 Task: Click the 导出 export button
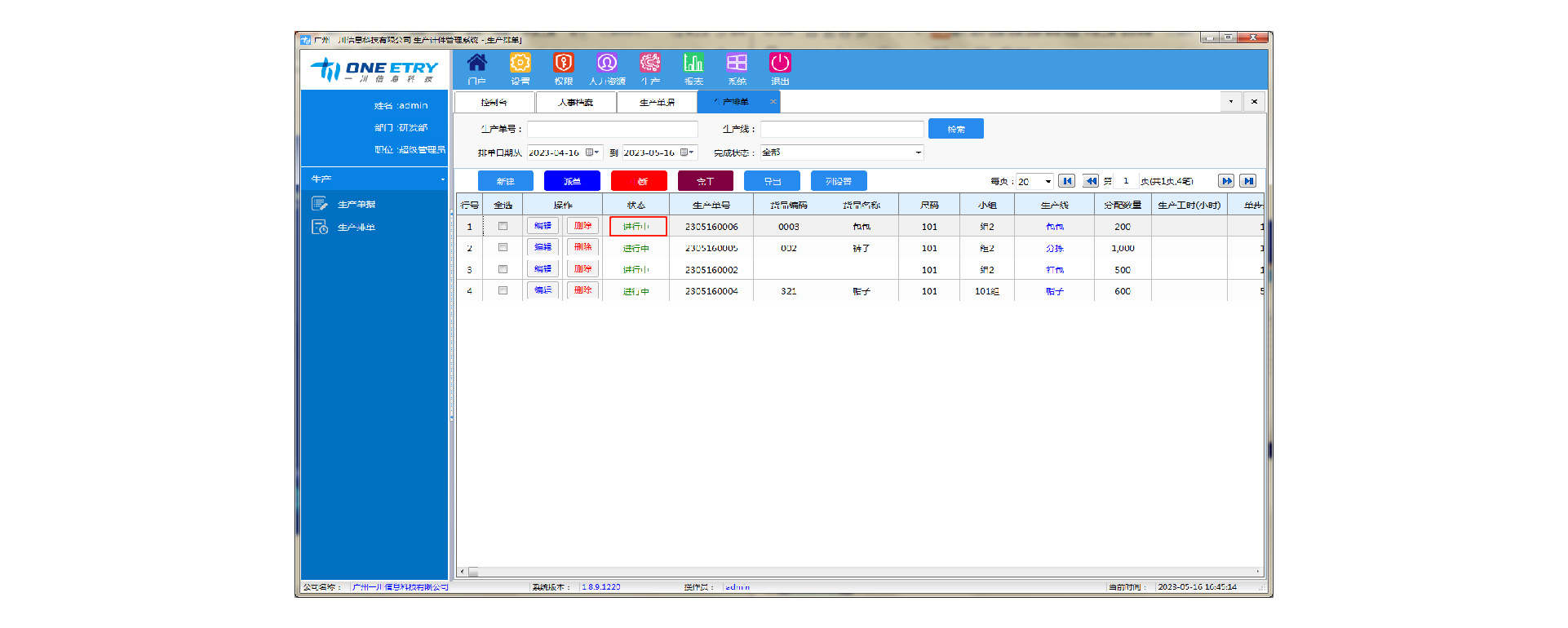pyautogui.click(x=772, y=181)
